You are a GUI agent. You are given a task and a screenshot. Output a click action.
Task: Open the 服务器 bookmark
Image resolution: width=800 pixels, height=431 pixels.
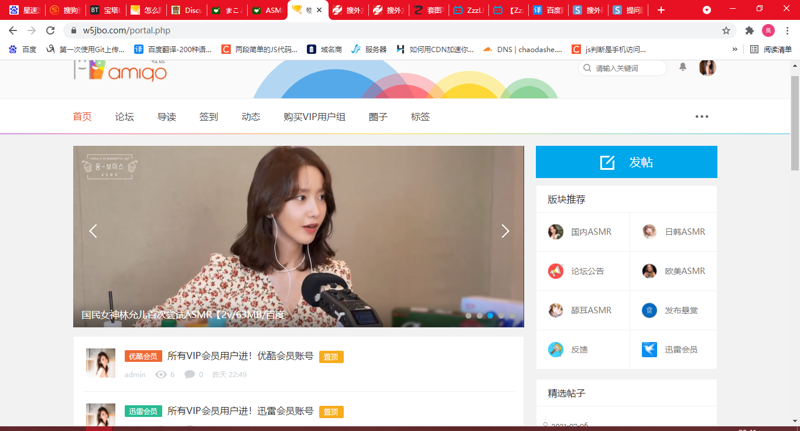click(x=369, y=49)
